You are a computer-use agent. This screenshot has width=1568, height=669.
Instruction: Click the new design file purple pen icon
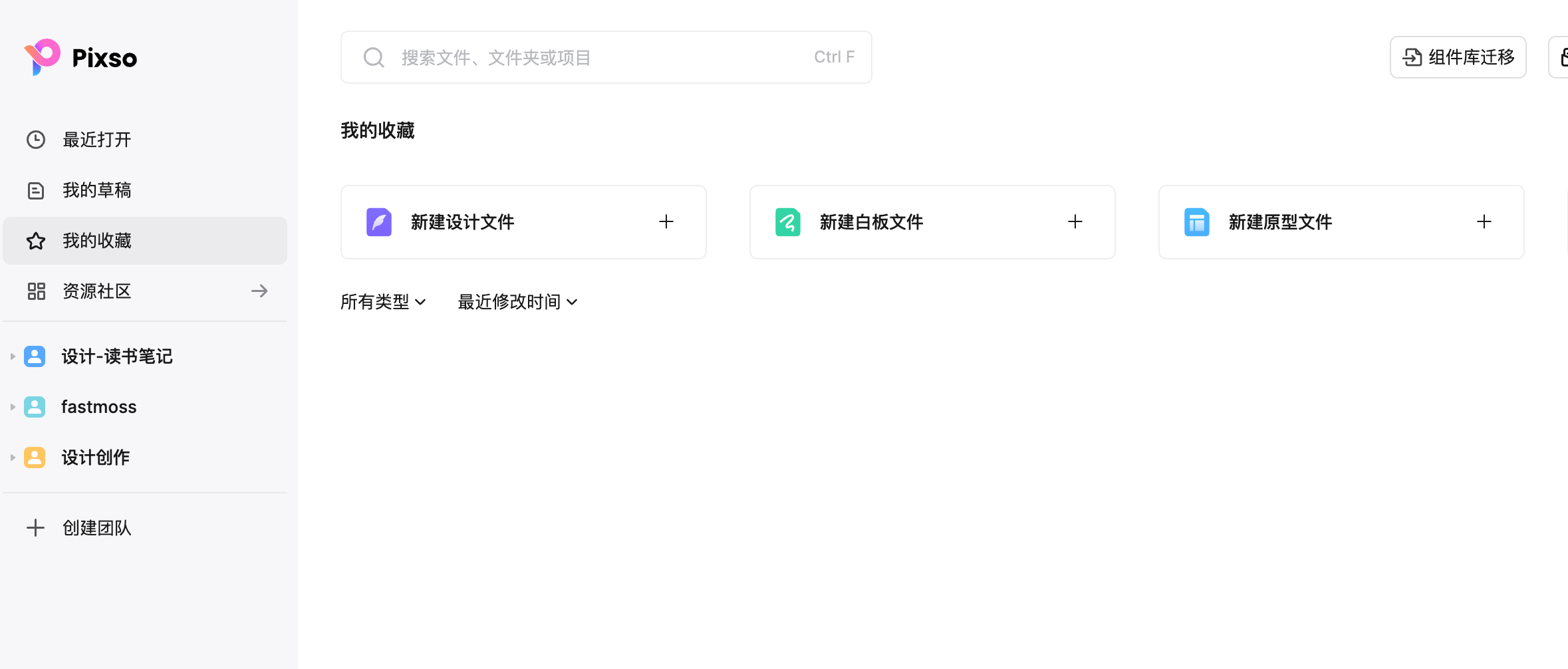click(378, 221)
